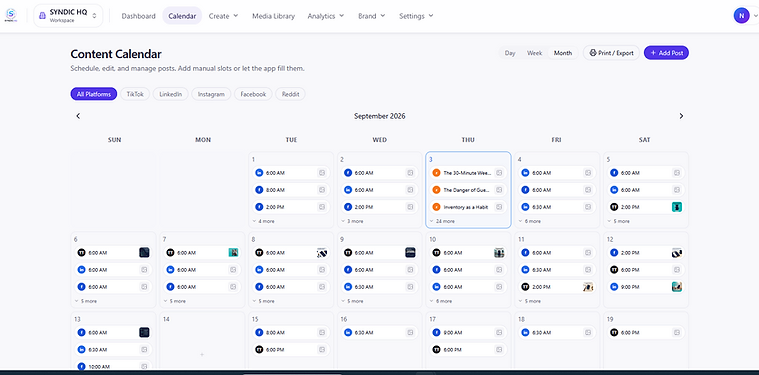Go to the Dashboard page
This screenshot has width=759, height=375.
click(x=138, y=16)
